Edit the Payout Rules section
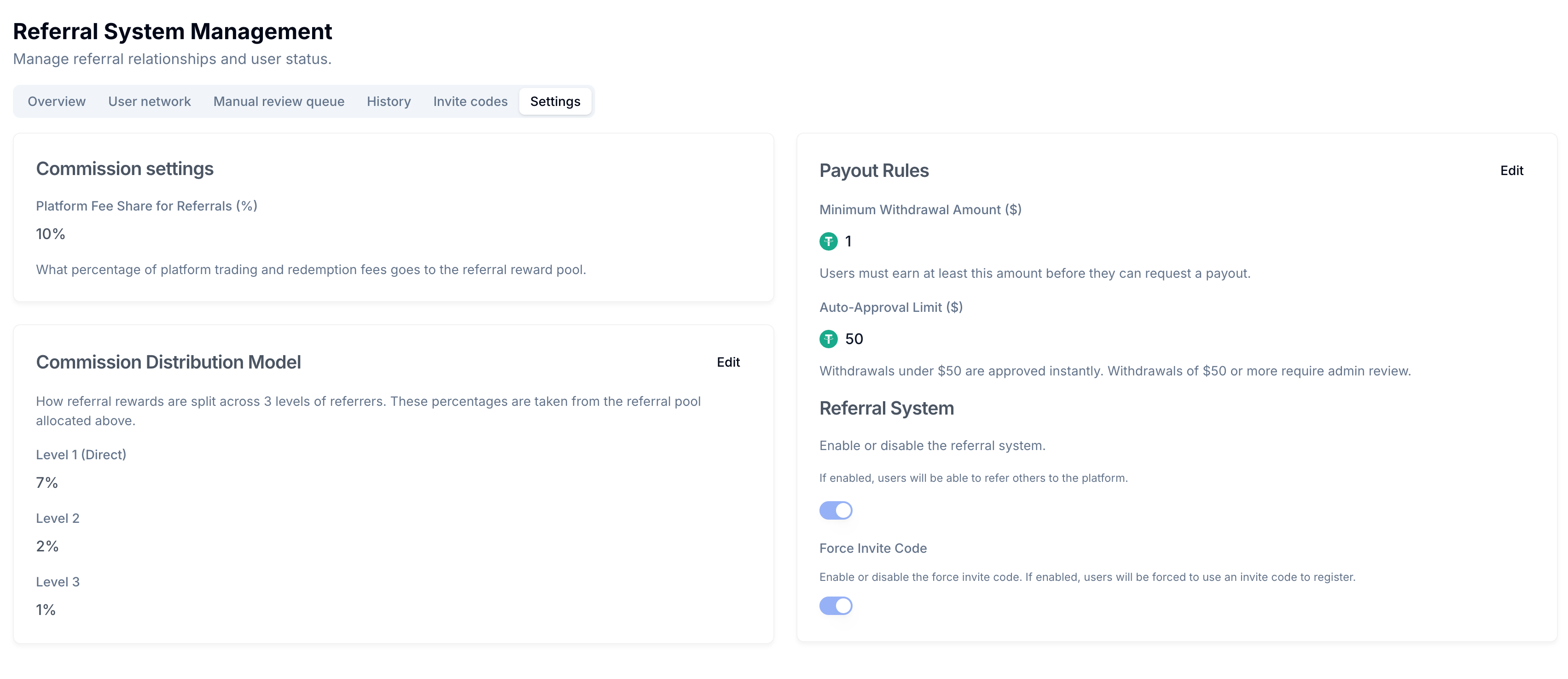 (1511, 170)
